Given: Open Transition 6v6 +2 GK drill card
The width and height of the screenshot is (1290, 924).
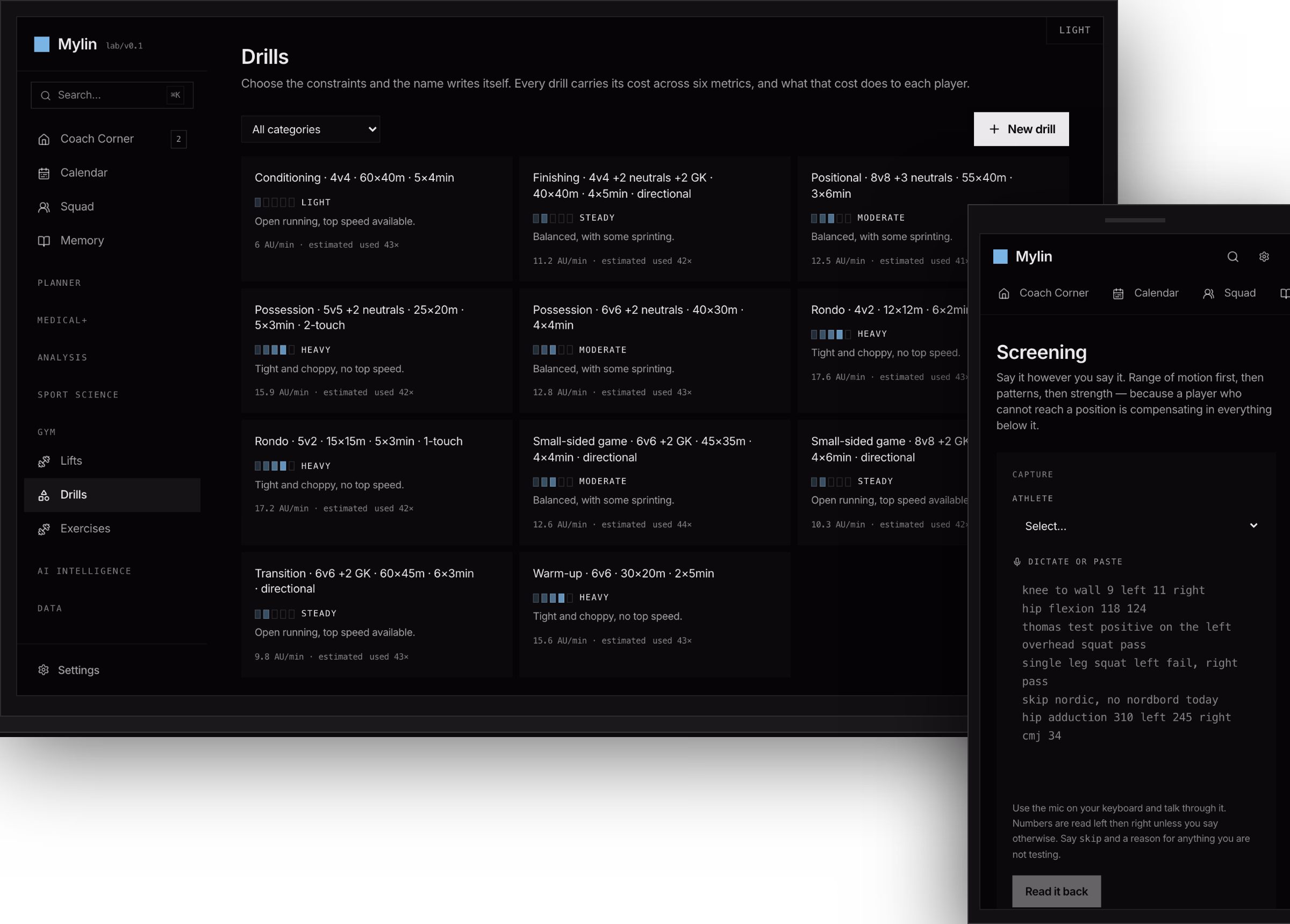Looking at the screenshot, I should pyautogui.click(x=377, y=615).
